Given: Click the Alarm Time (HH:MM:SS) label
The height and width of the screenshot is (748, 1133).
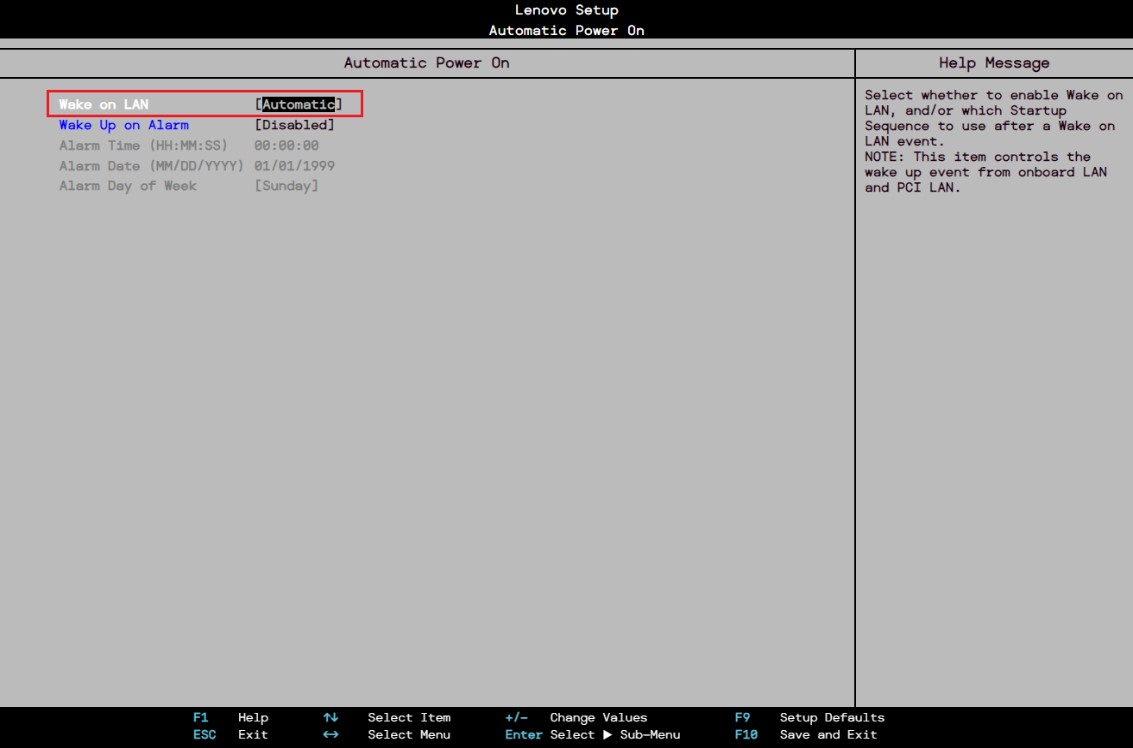Looking at the screenshot, I should [143, 145].
